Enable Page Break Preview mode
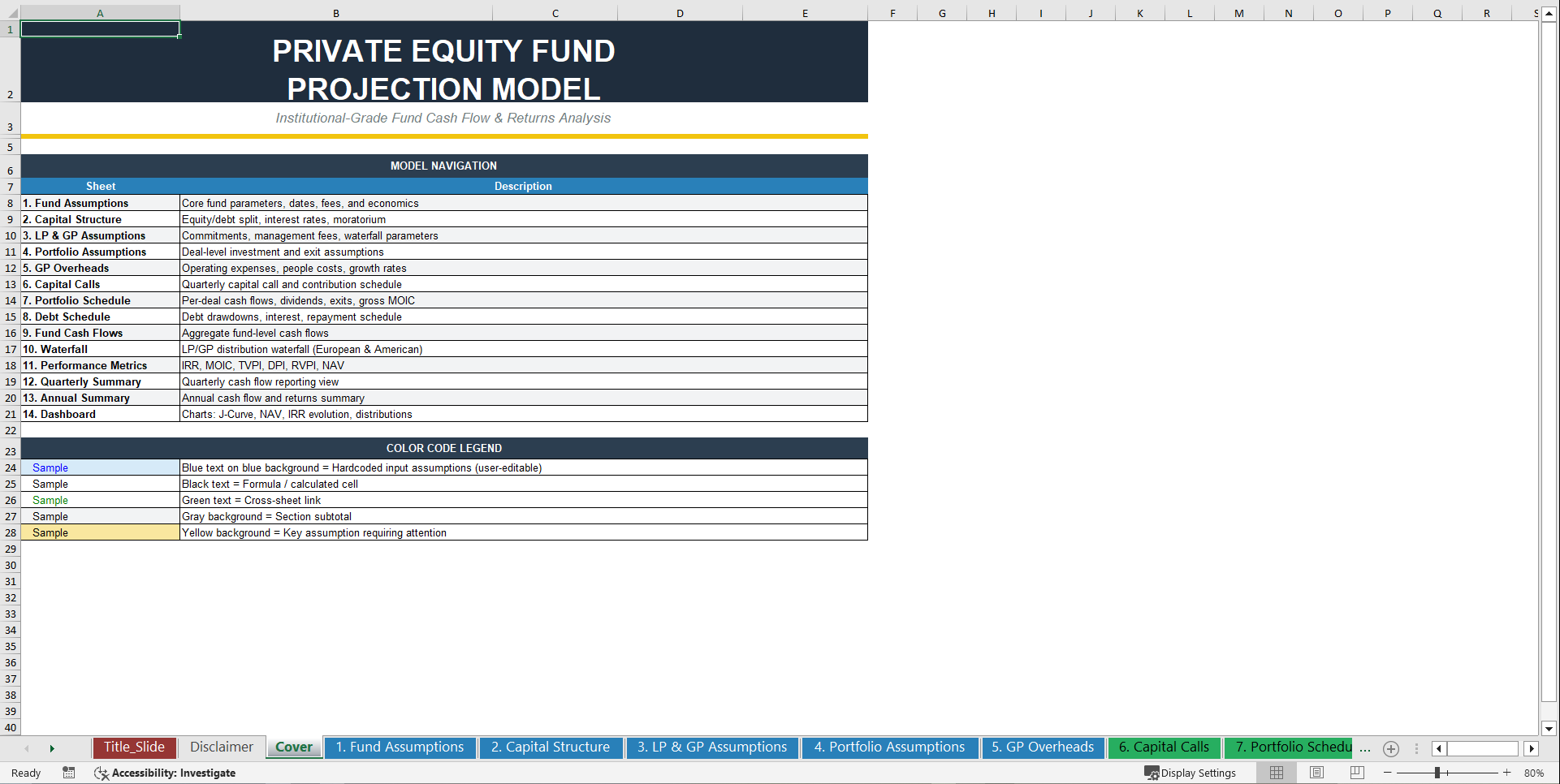The width and height of the screenshot is (1560, 784). 1357,773
